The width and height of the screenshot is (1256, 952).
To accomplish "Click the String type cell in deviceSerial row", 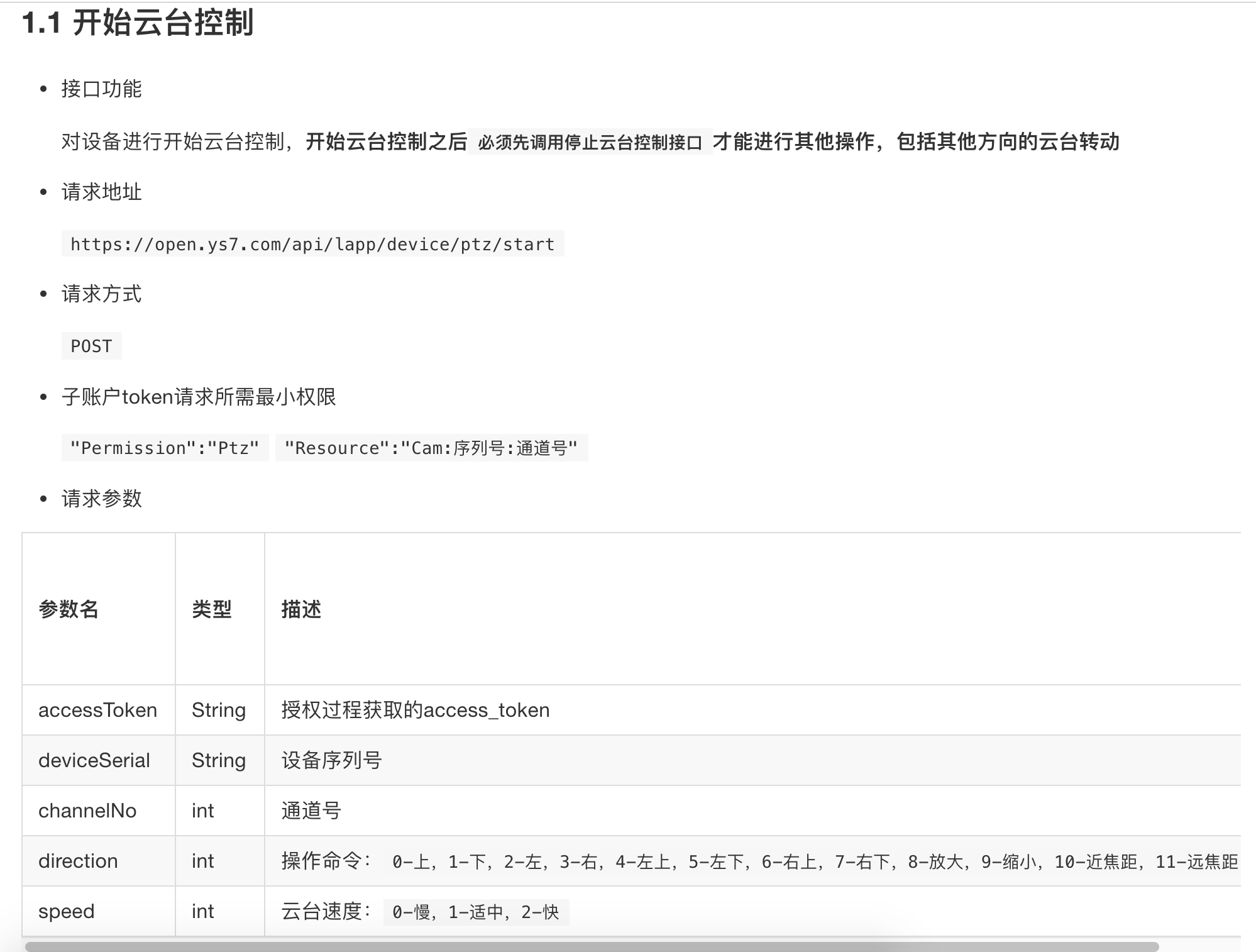I will click(219, 760).
